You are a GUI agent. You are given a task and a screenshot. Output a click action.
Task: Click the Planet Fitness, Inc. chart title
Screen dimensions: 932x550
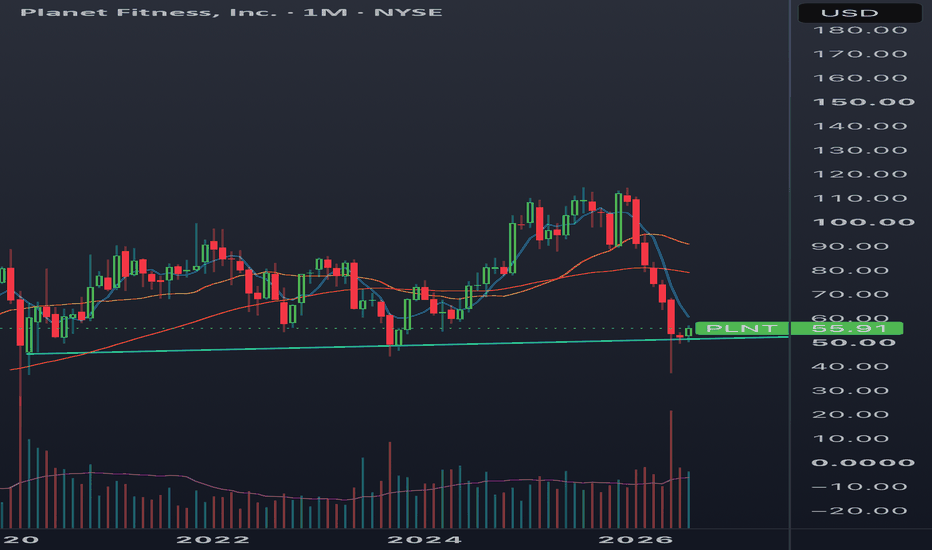(231, 12)
